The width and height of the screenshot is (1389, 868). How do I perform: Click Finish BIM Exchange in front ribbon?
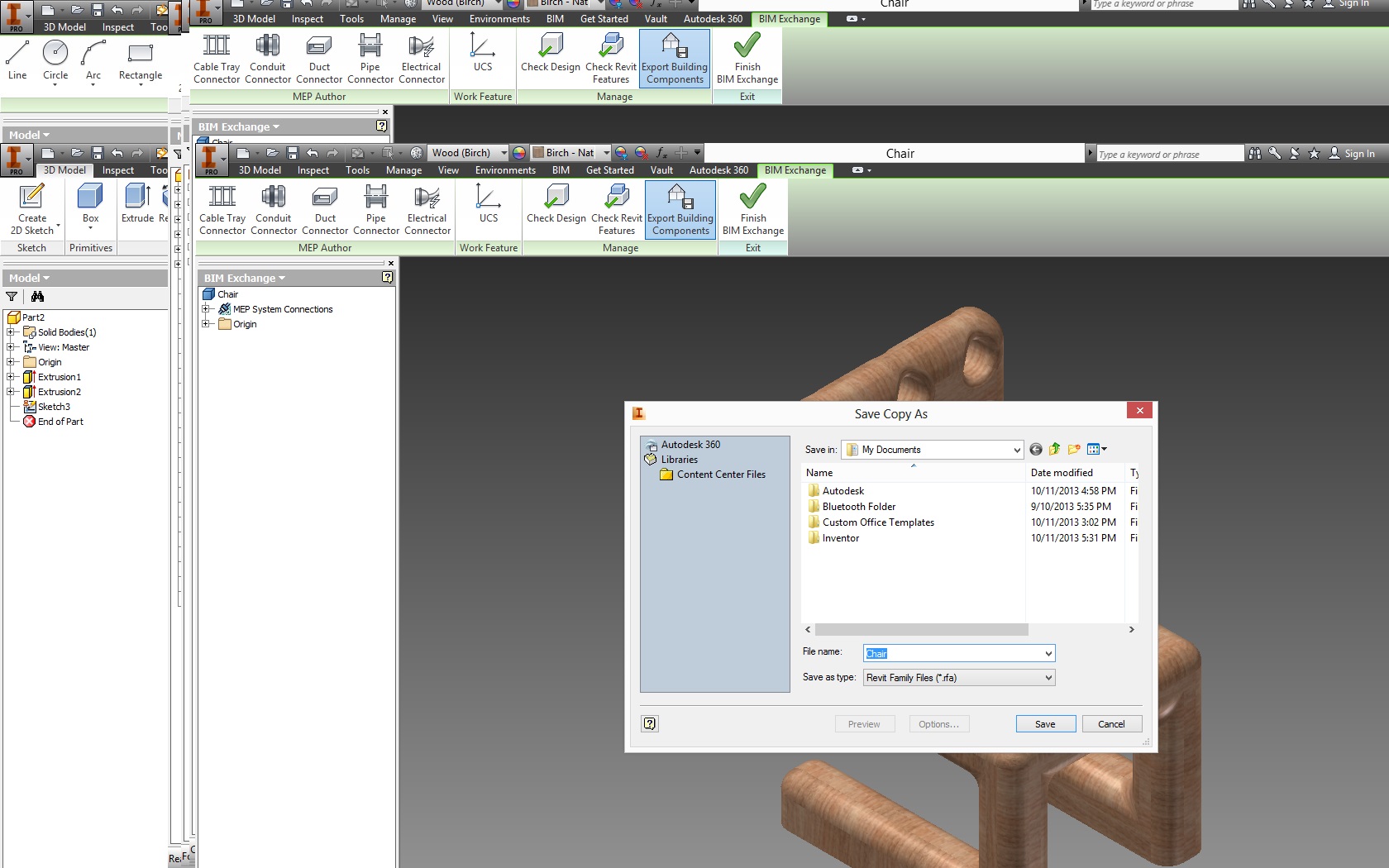point(753,209)
